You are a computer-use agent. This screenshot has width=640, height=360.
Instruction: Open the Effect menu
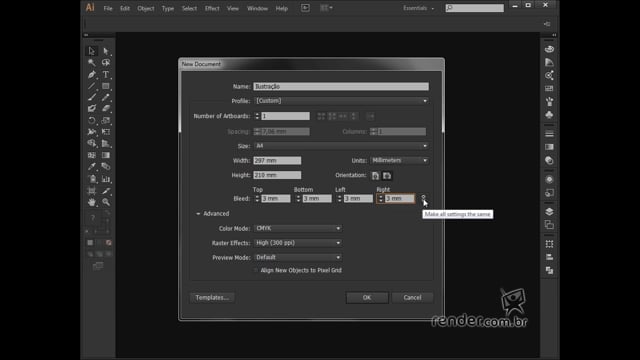212,8
